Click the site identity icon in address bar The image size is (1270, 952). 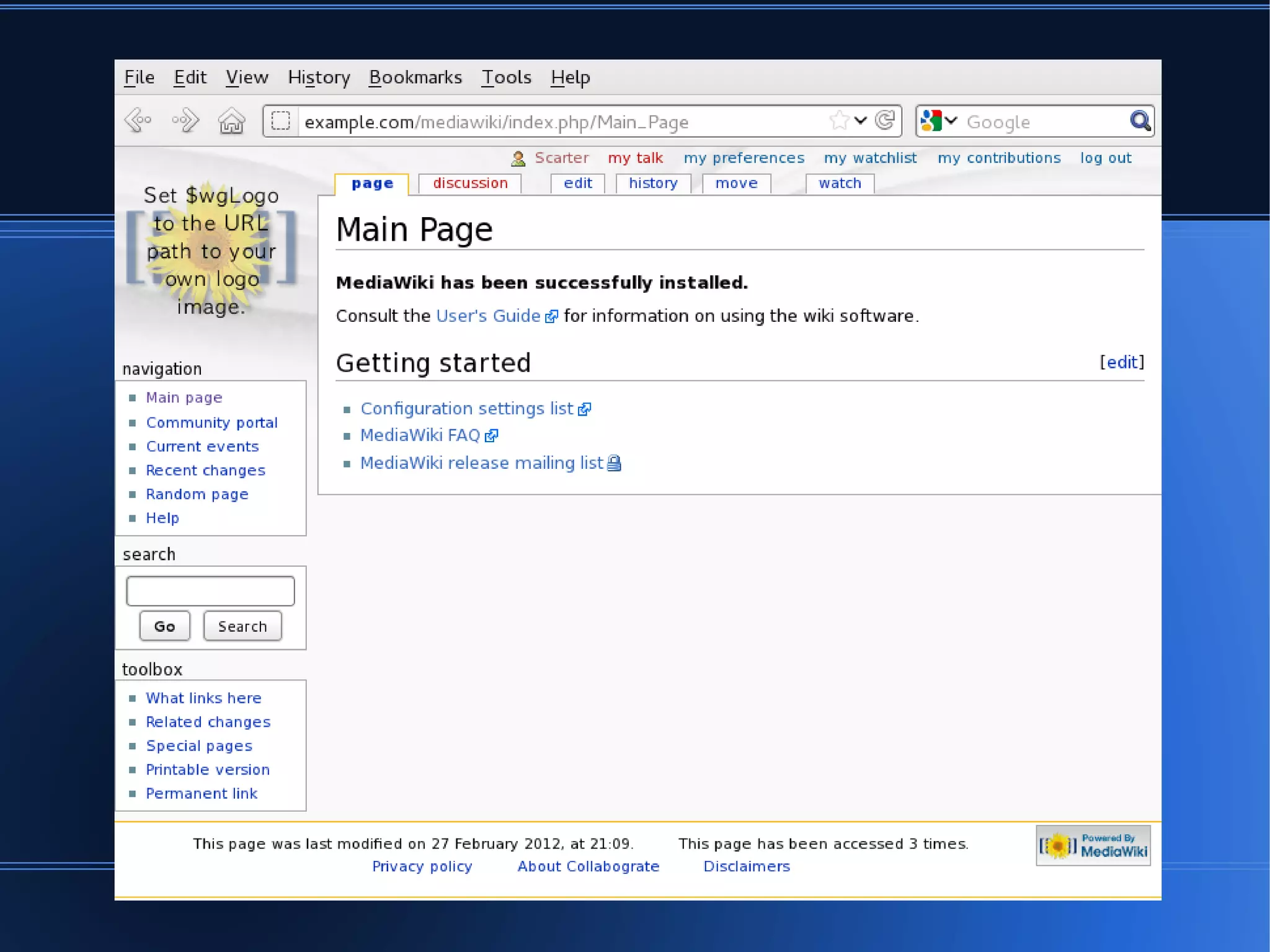(x=280, y=121)
